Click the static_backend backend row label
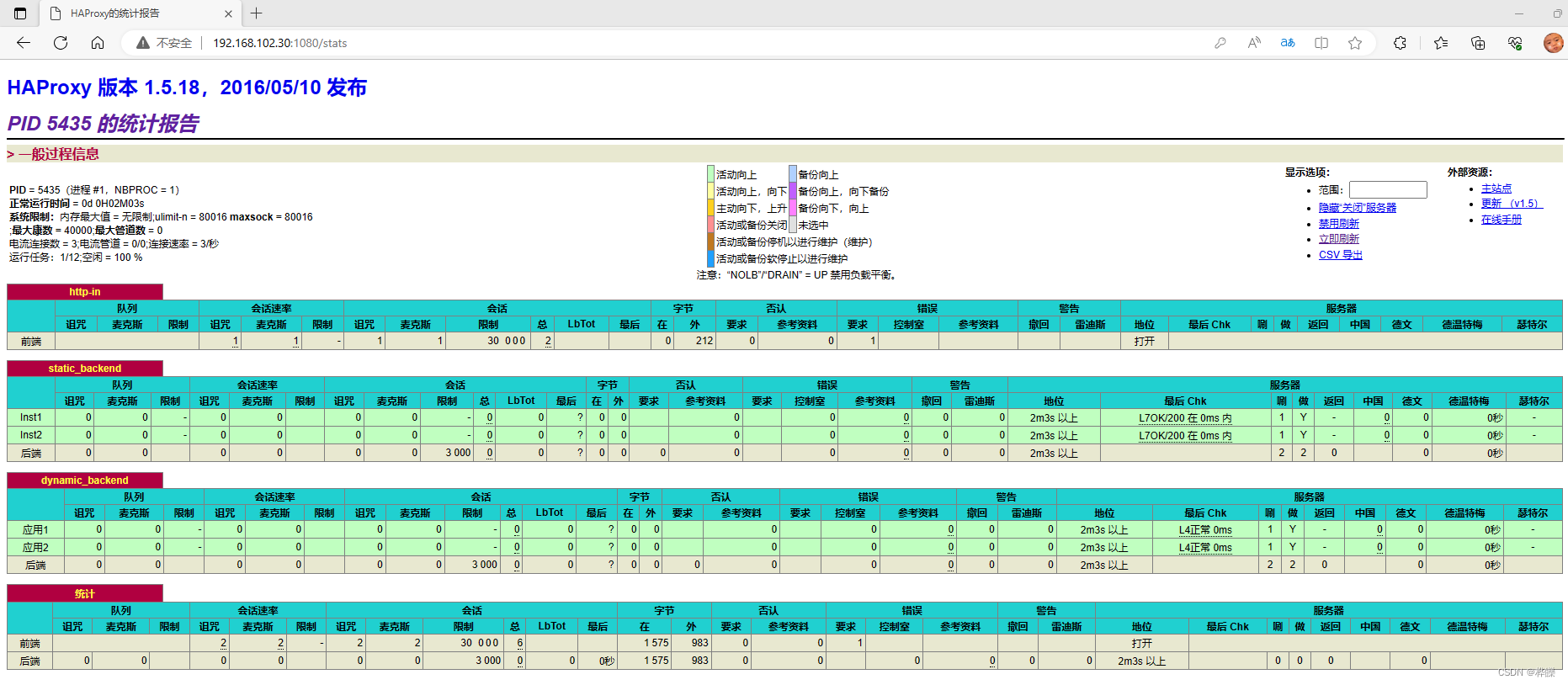Viewport: 1568px width, 685px height. 31,454
